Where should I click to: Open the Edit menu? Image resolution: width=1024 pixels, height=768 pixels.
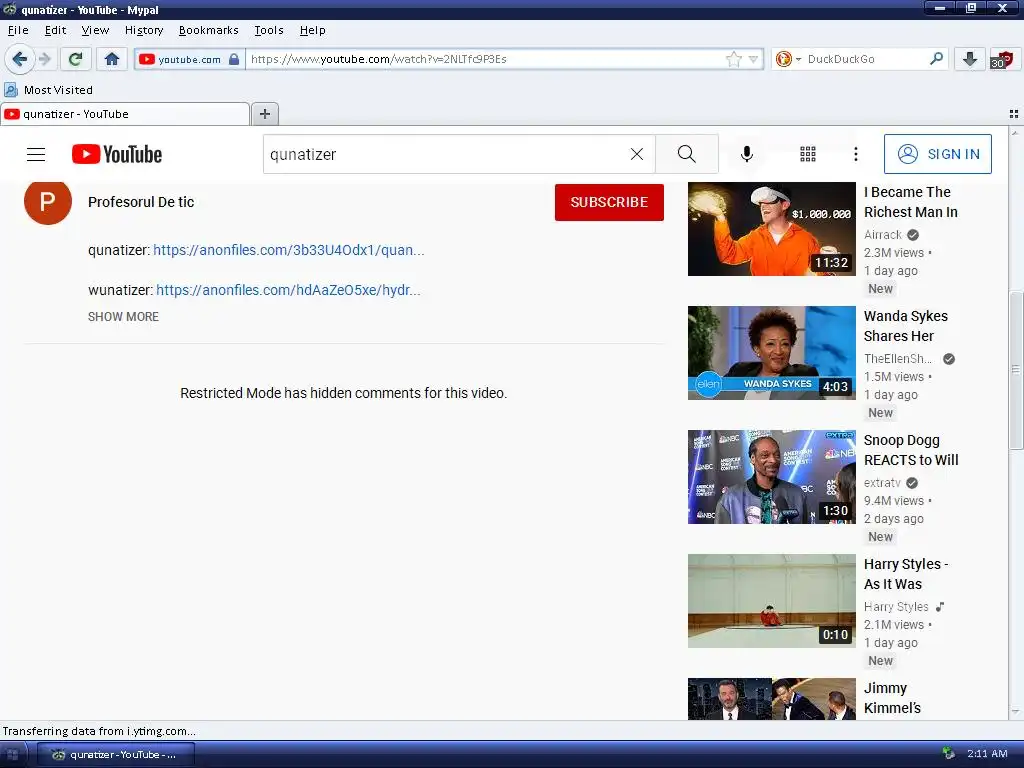[56, 30]
